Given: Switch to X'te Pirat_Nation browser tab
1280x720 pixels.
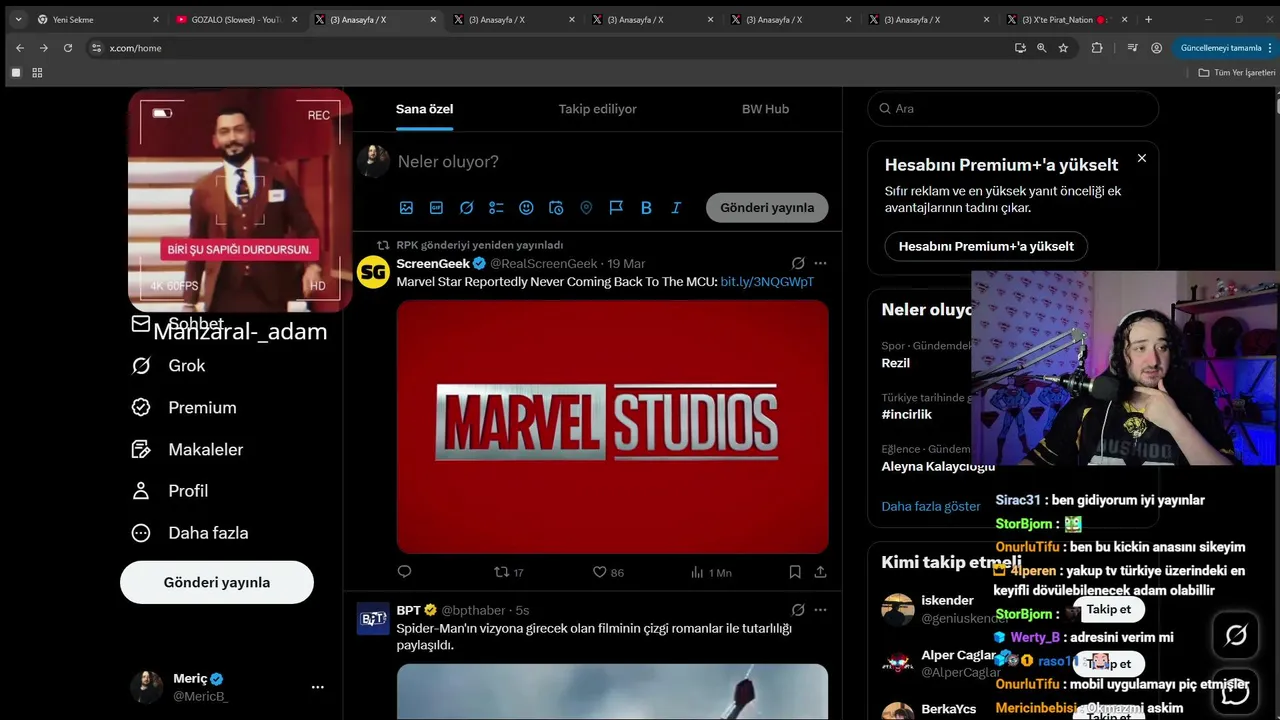Looking at the screenshot, I should (x=1067, y=19).
